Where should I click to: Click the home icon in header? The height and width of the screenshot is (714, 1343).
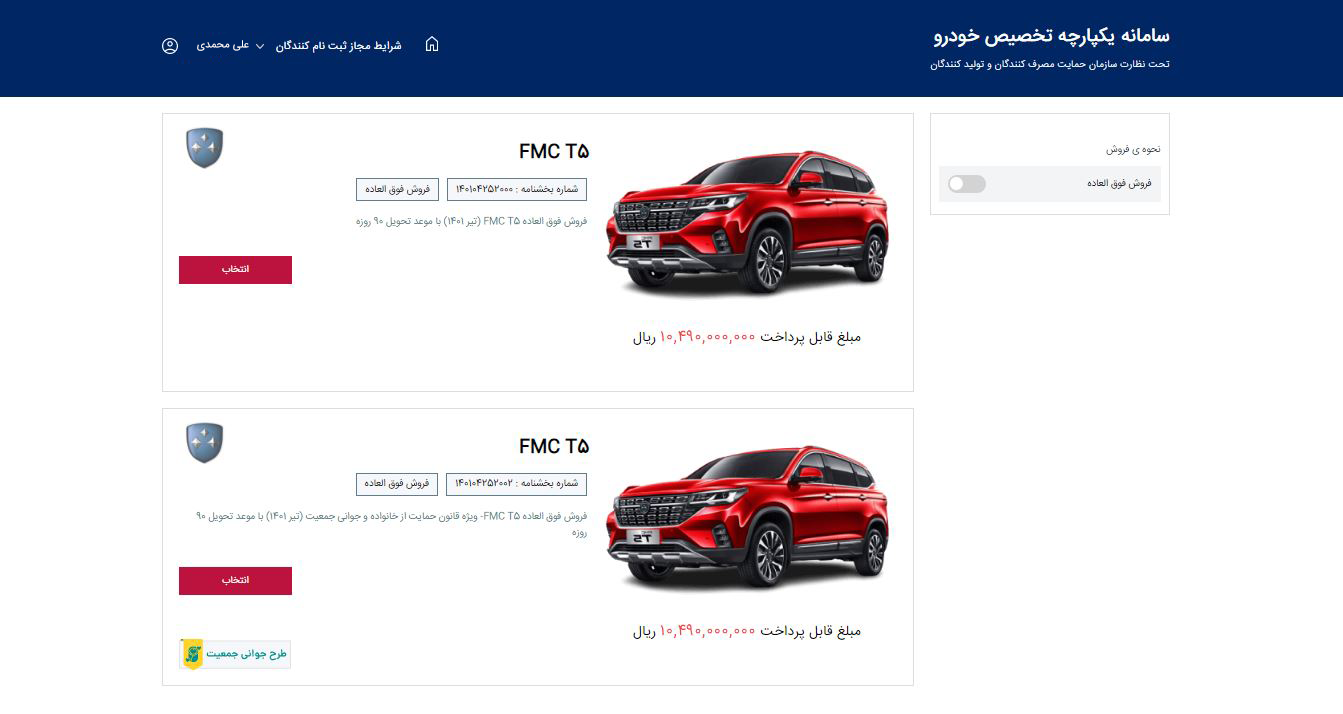tap(432, 45)
